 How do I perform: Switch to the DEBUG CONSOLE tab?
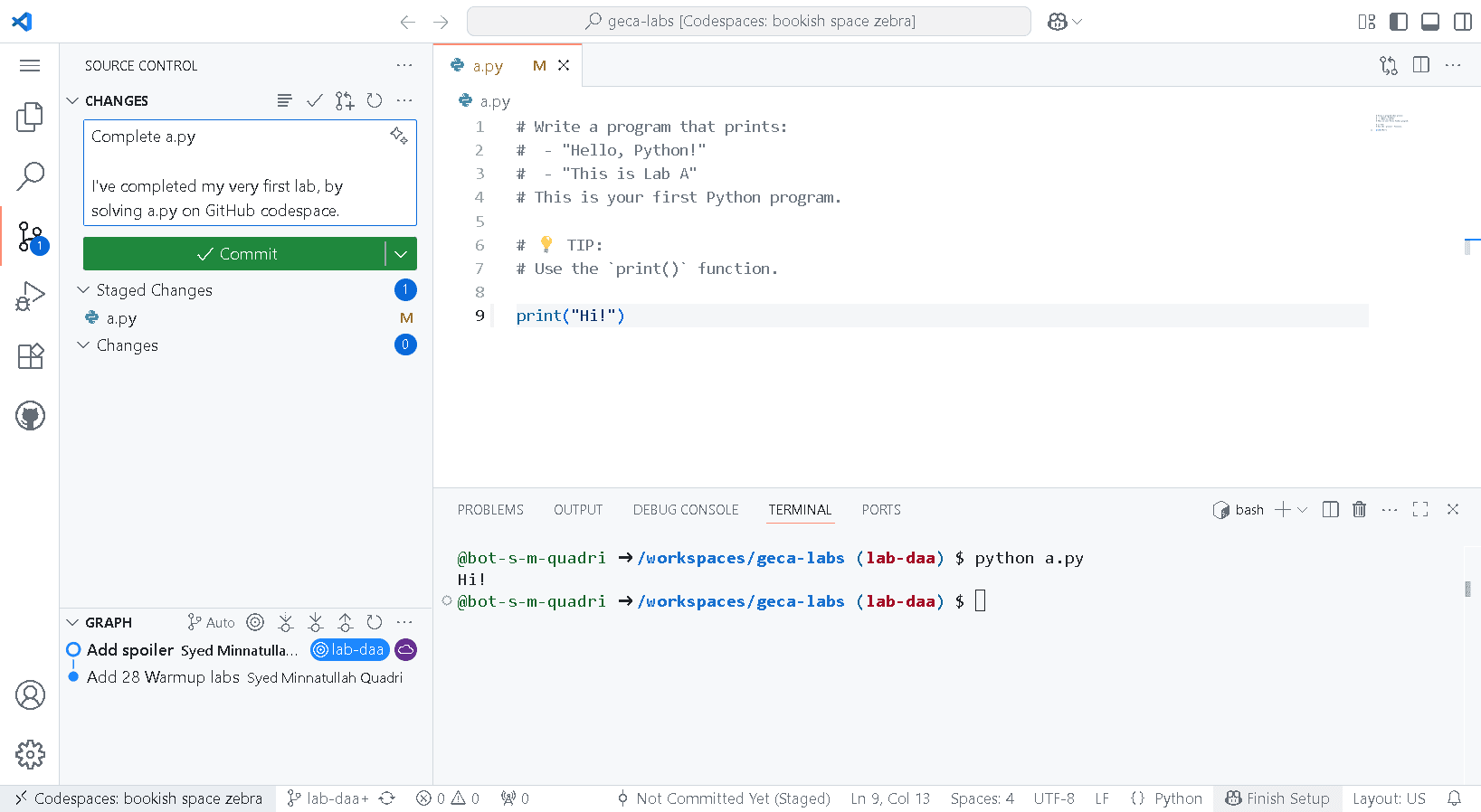(686, 510)
